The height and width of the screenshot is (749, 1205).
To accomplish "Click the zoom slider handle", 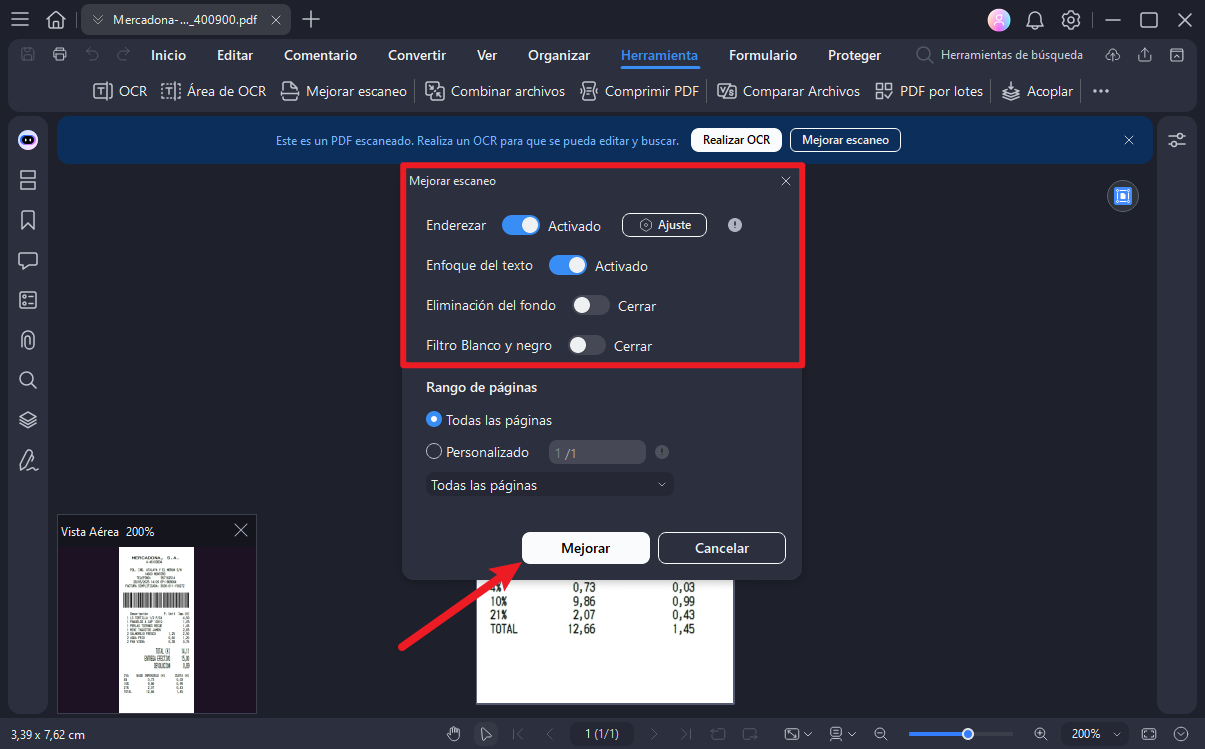I will (x=968, y=734).
